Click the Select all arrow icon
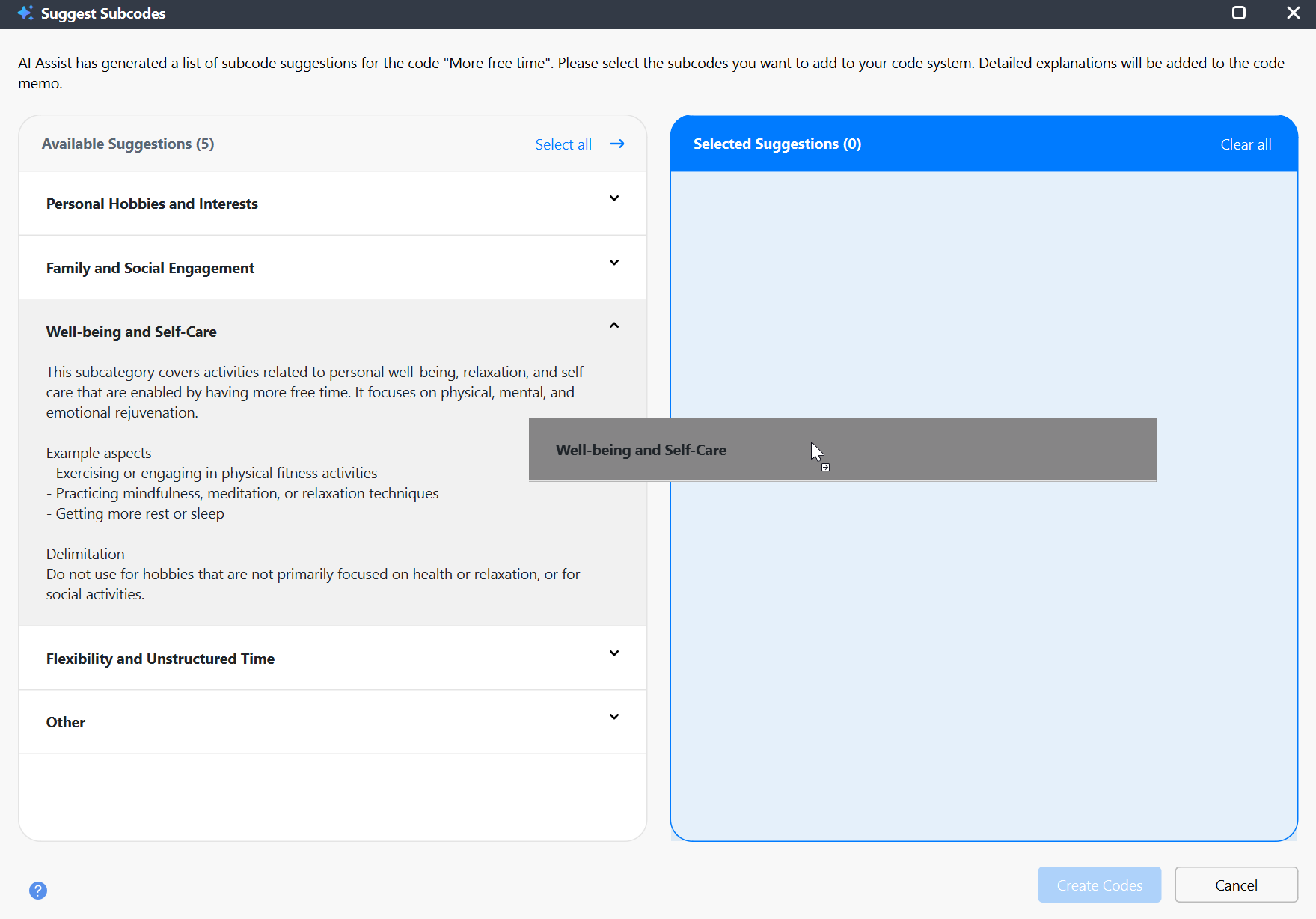This screenshot has height=919, width=1316. 616,143
